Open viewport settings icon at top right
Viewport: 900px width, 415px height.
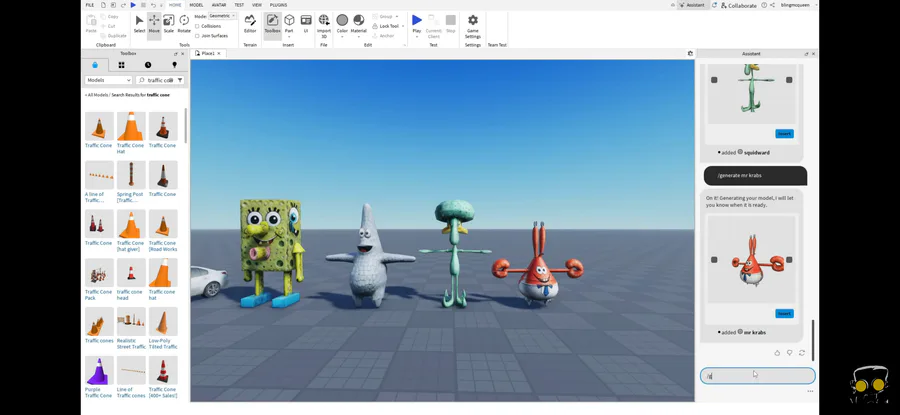(x=690, y=53)
